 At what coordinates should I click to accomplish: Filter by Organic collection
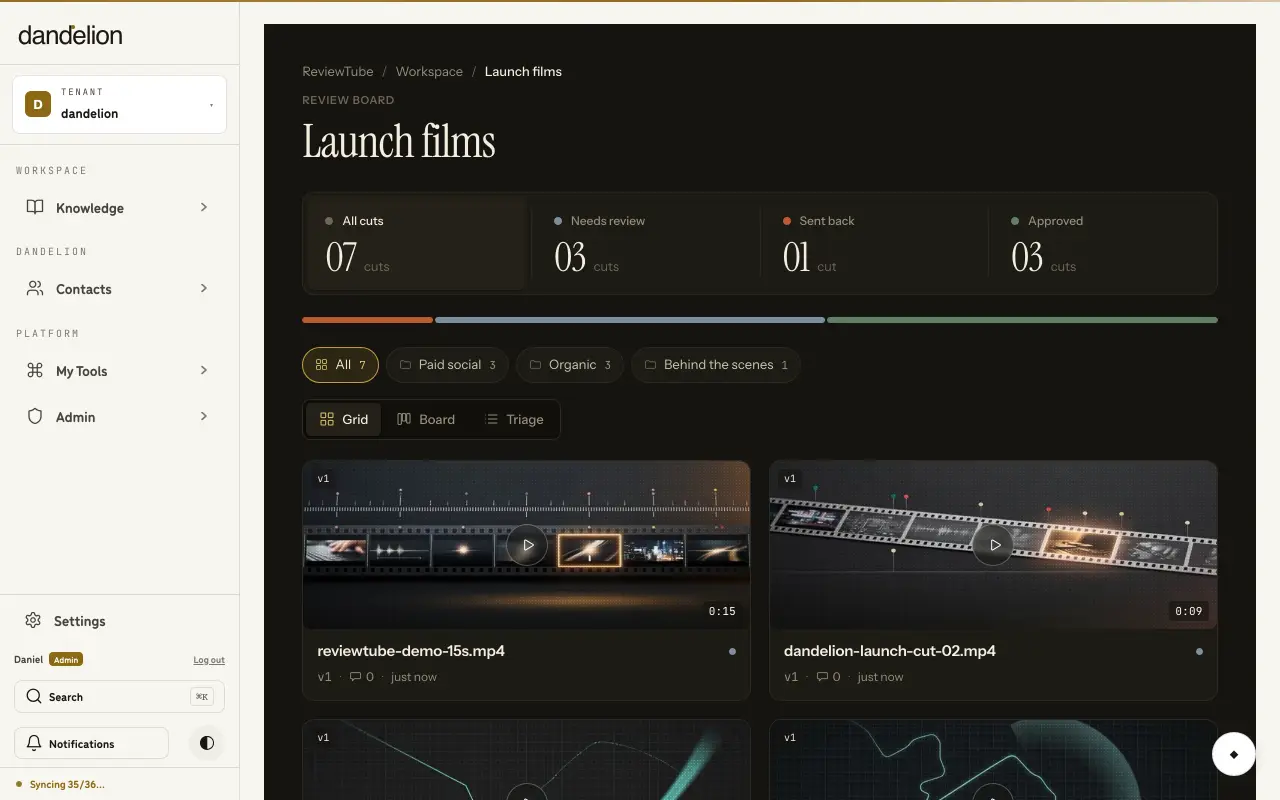570,365
